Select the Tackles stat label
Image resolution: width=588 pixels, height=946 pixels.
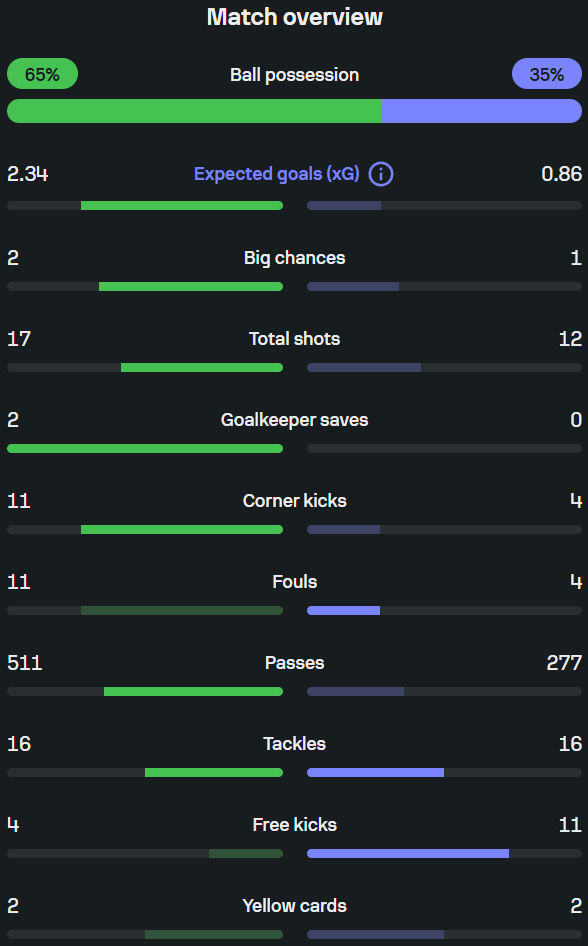(x=294, y=743)
